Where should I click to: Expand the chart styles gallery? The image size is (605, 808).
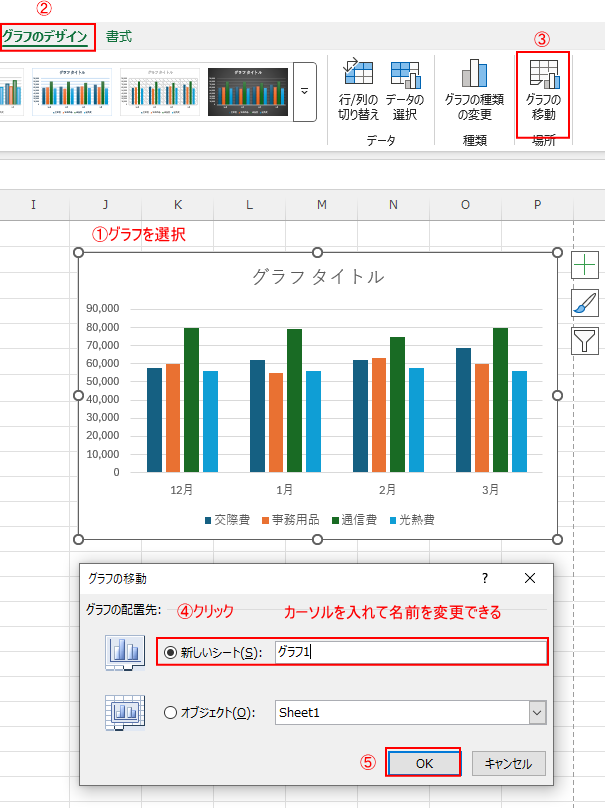coord(305,90)
